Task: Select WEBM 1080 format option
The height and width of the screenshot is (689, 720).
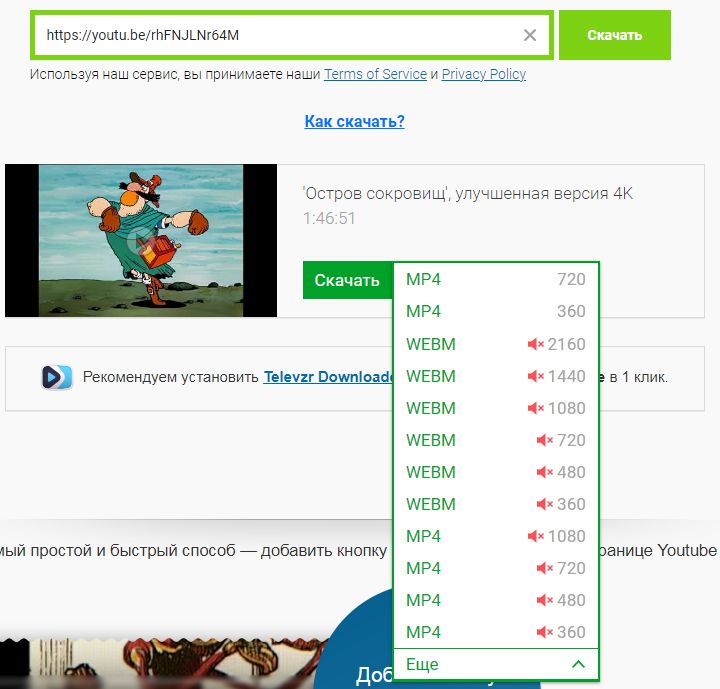Action: [496, 408]
